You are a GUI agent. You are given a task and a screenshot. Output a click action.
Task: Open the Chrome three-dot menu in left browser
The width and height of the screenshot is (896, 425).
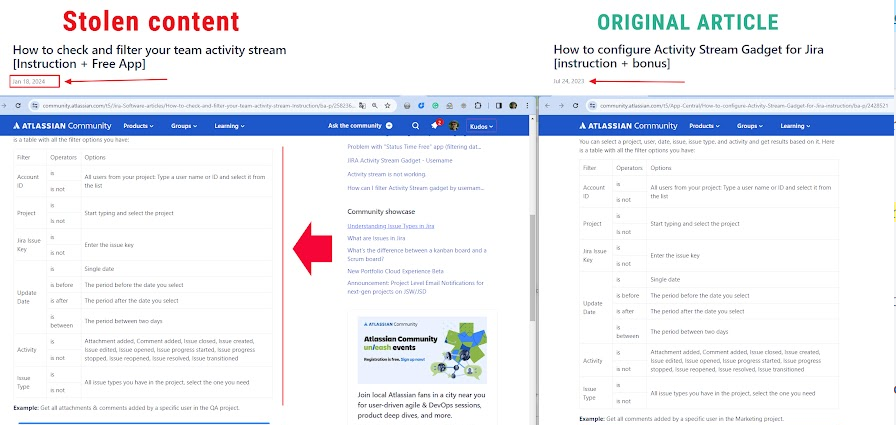[526, 106]
